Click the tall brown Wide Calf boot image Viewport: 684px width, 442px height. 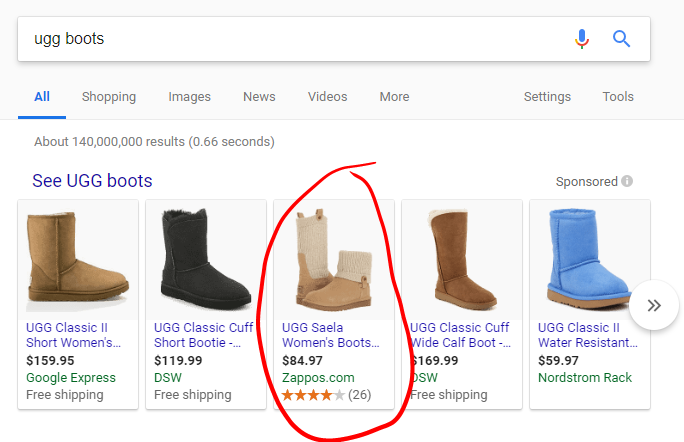pos(461,258)
